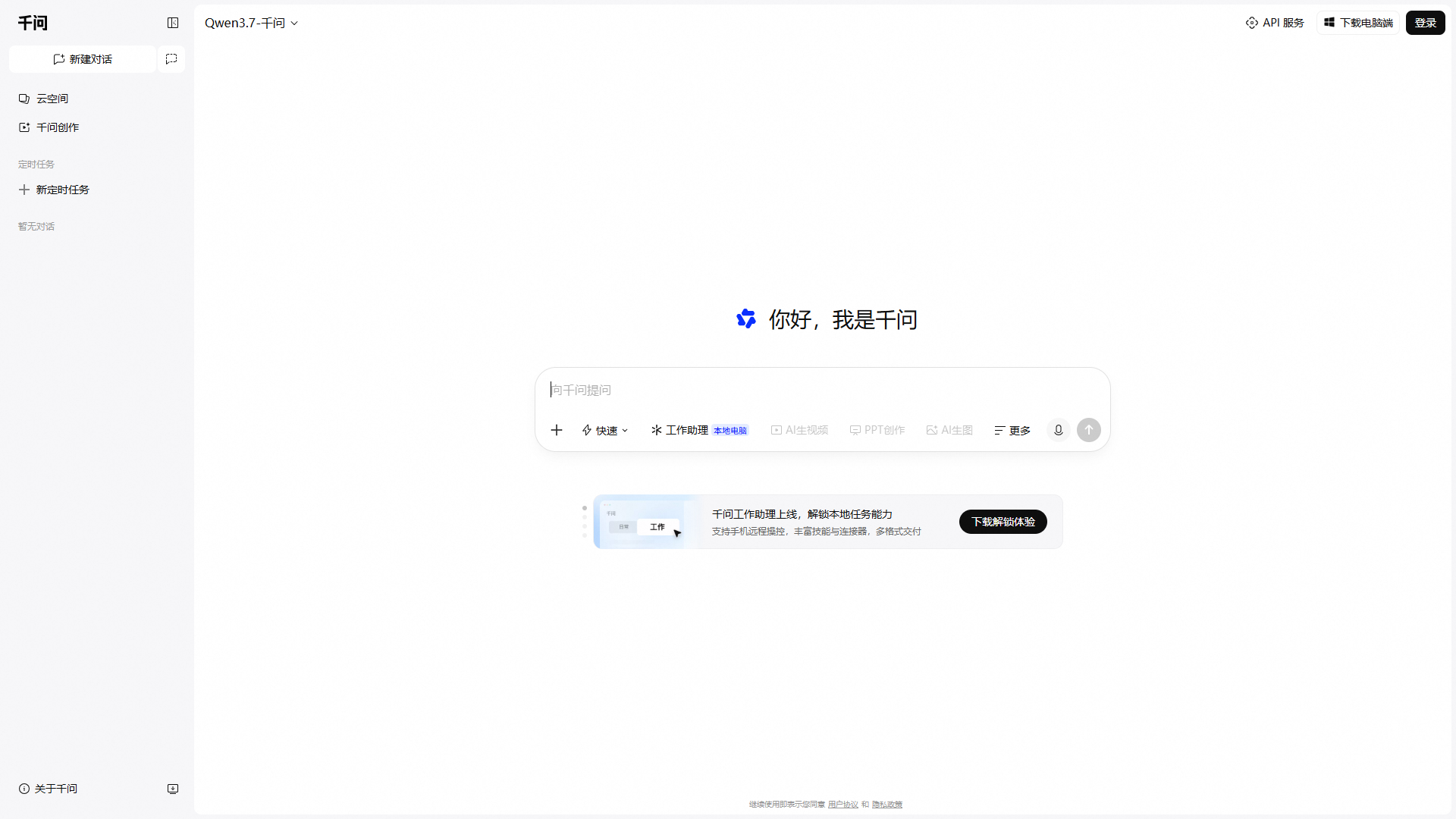Open API 服务 in the top bar

(x=1275, y=23)
